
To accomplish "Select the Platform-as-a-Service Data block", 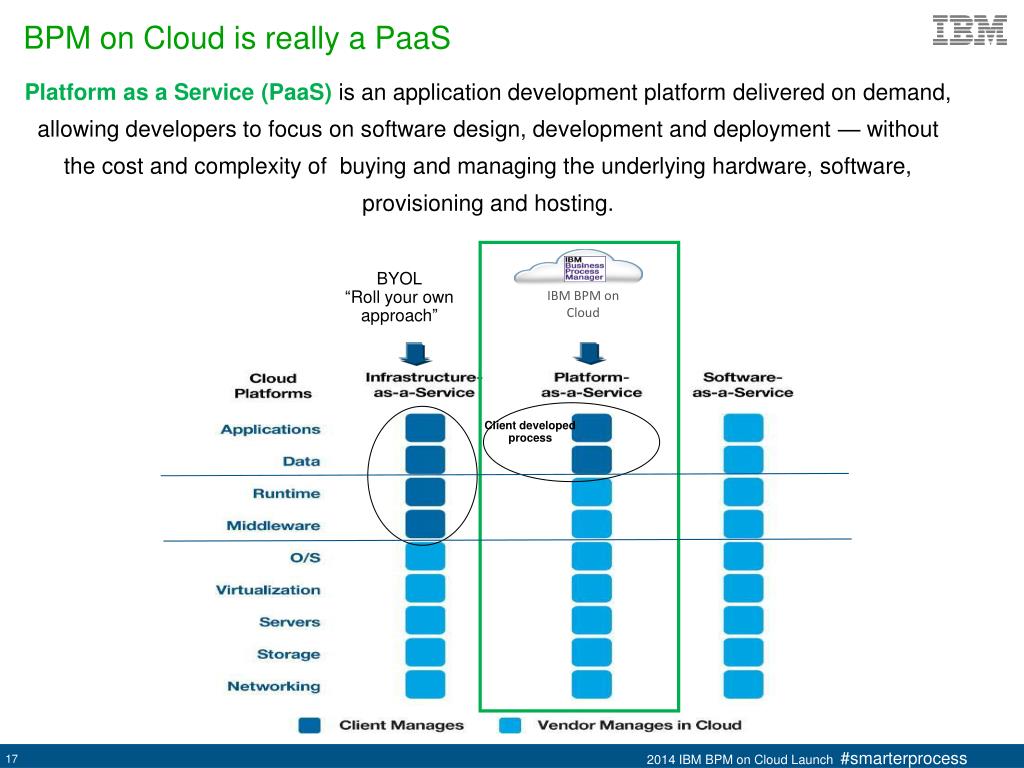I will 592,460.
